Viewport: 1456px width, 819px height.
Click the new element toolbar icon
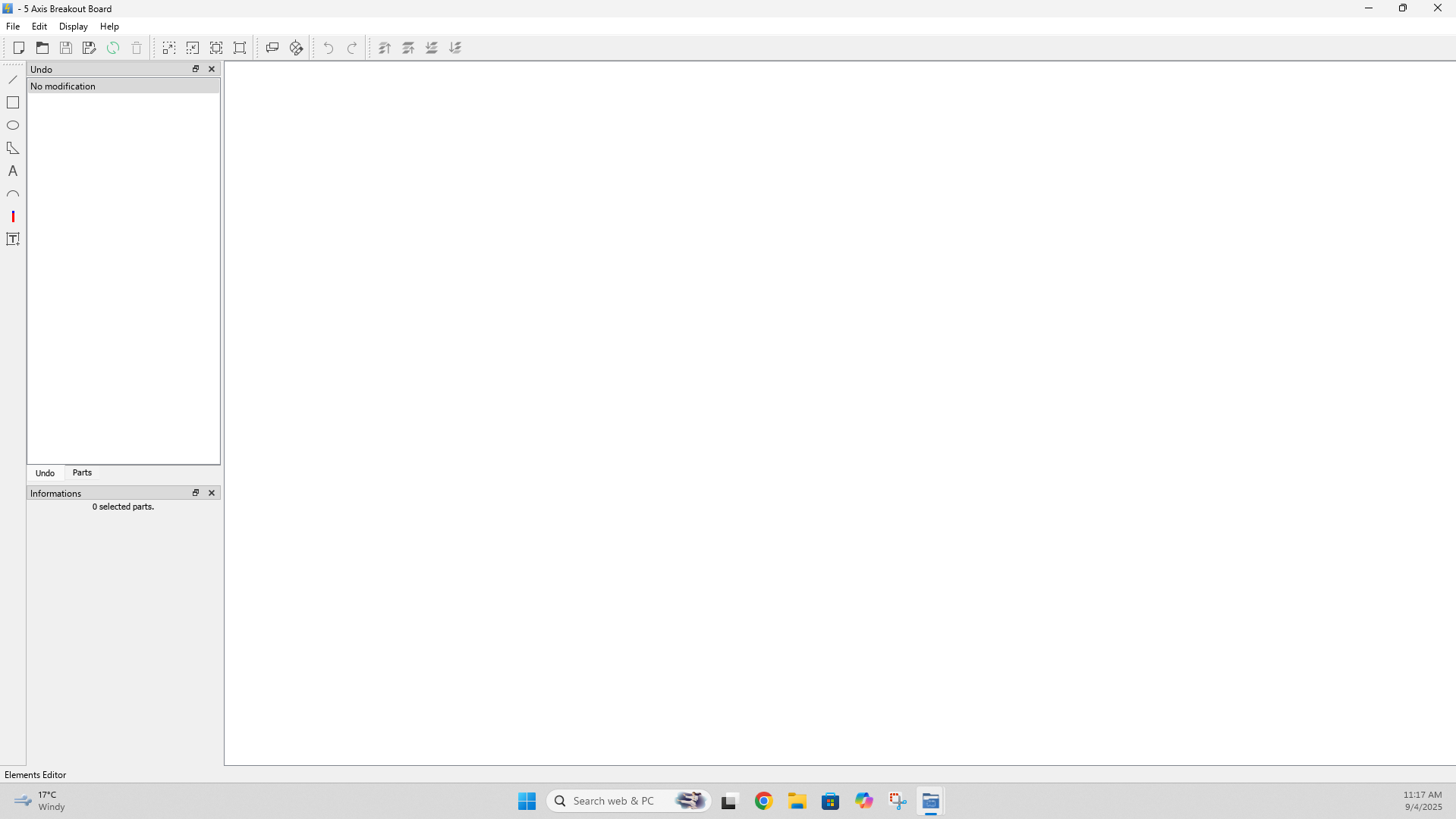19,48
